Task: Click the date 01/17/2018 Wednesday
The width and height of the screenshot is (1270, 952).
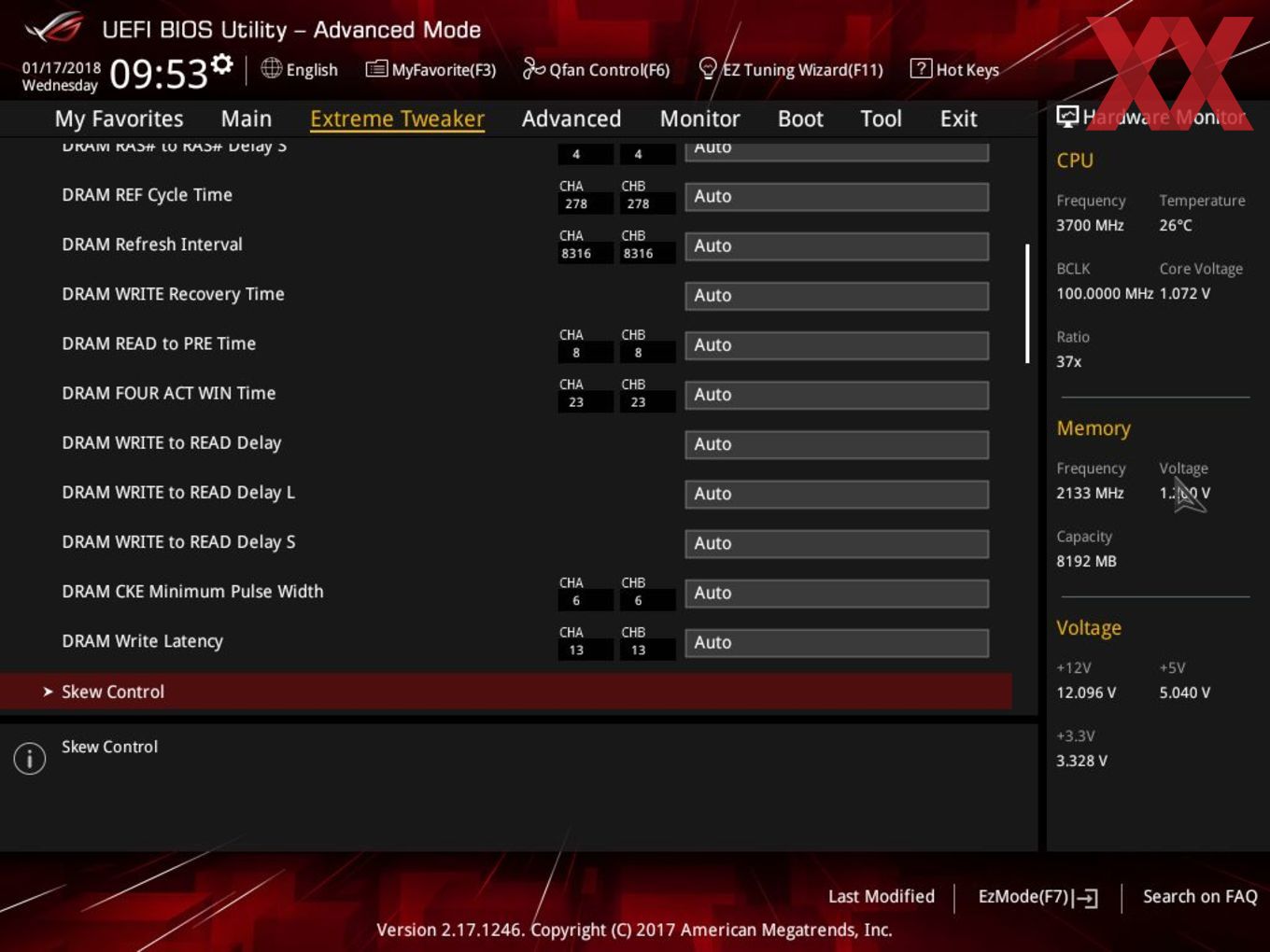Action: pyautogui.click(x=62, y=77)
